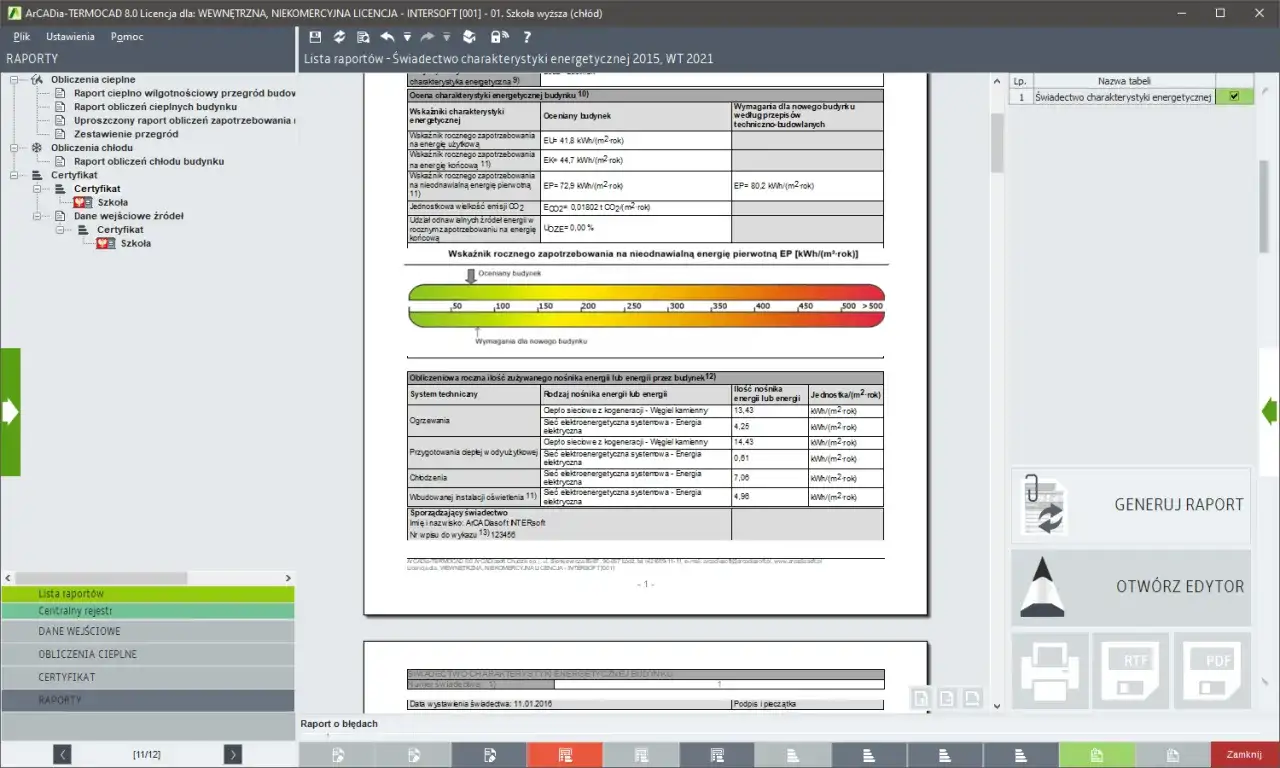Screen dimensions: 1280x768
Task: Click the undo arrow icon
Action: [387, 37]
